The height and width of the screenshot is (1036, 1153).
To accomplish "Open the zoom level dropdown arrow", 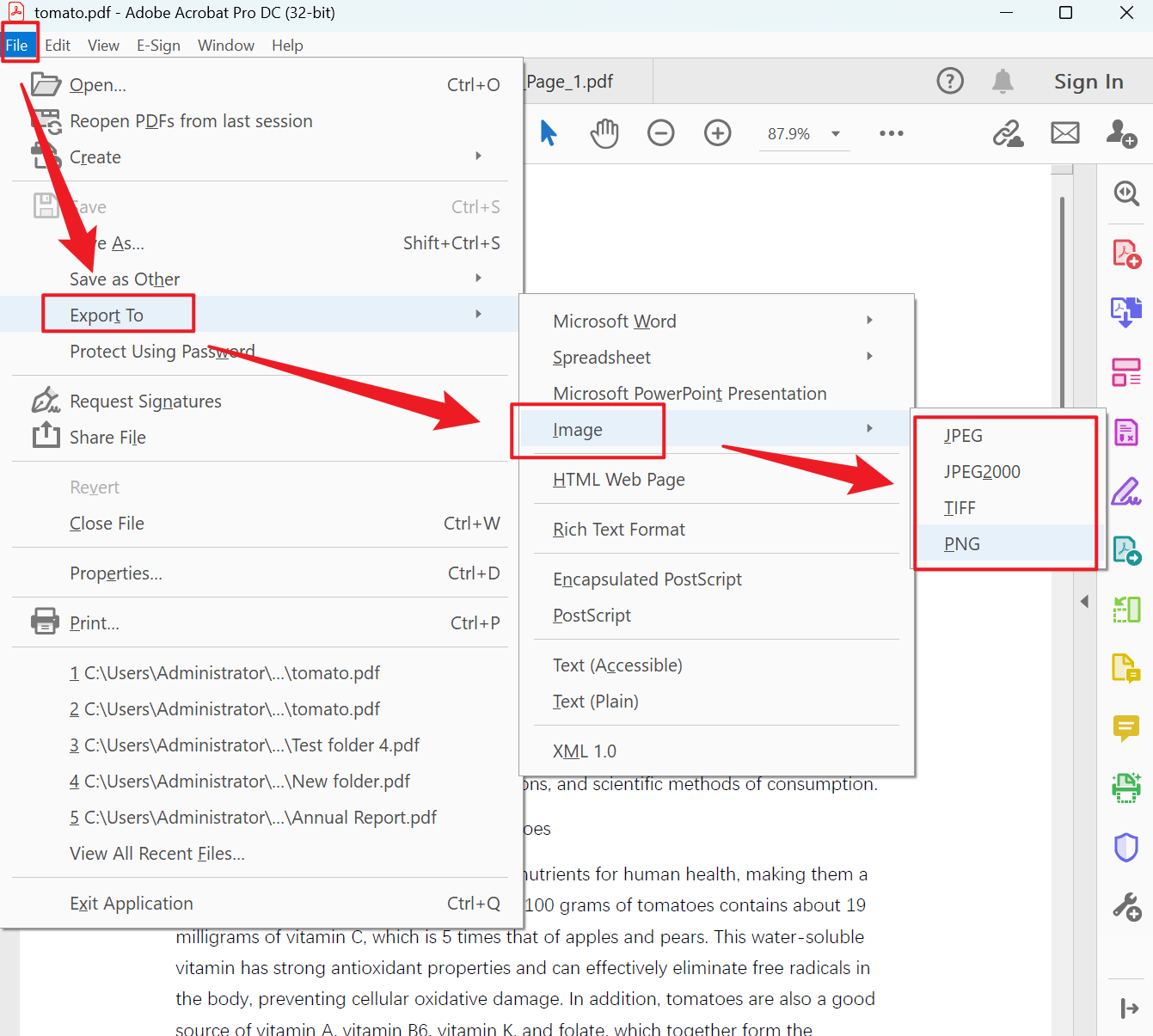I will (x=835, y=134).
